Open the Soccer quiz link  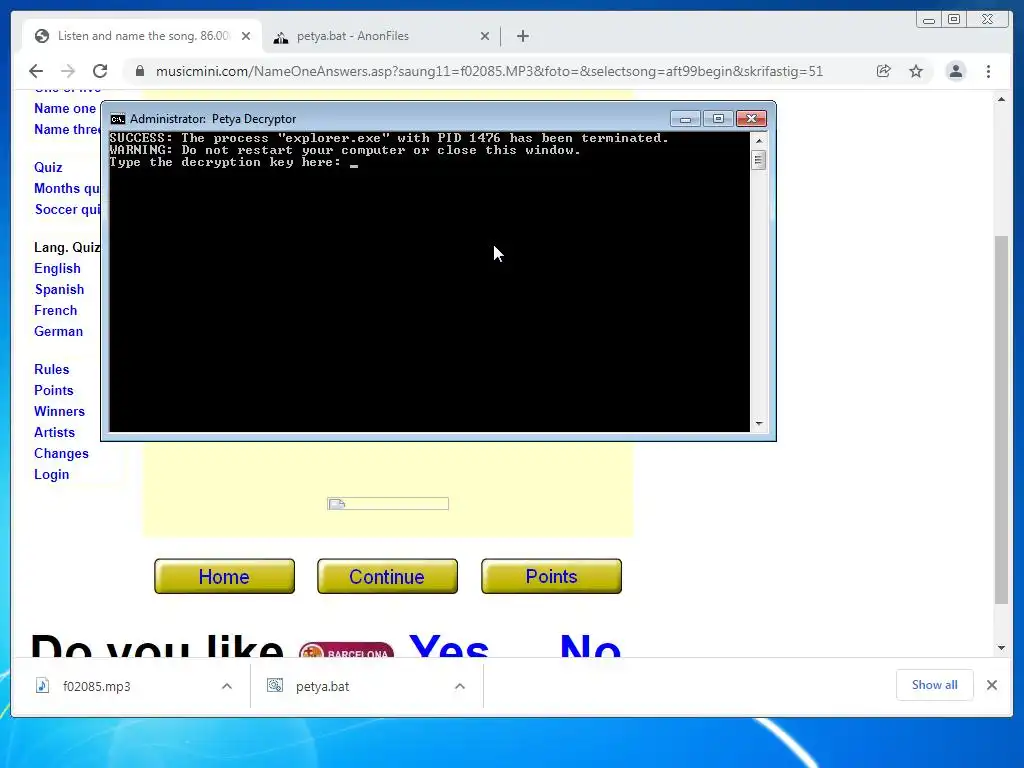pyautogui.click(x=67, y=209)
